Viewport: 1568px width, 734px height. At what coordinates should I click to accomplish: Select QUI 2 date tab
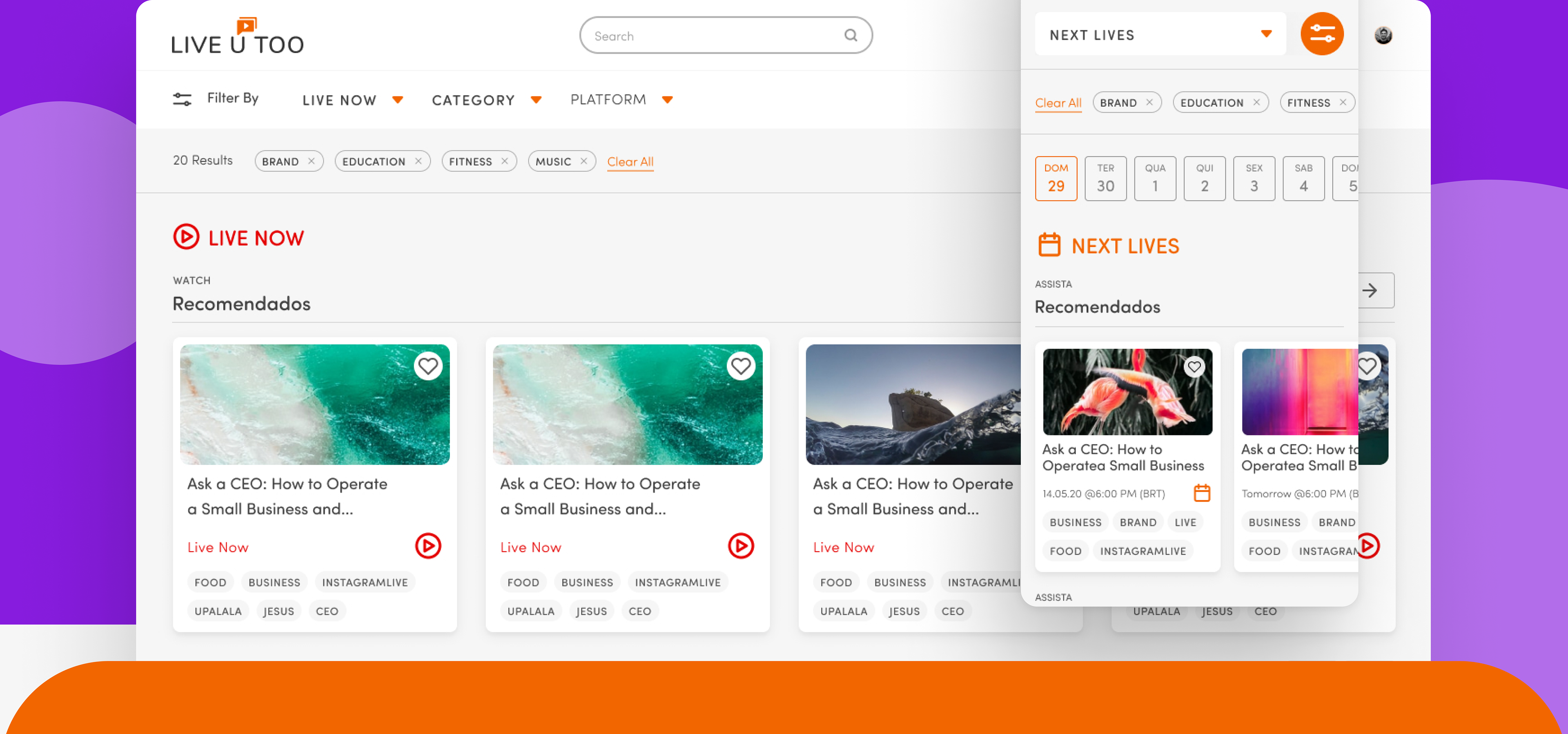coord(1205,178)
